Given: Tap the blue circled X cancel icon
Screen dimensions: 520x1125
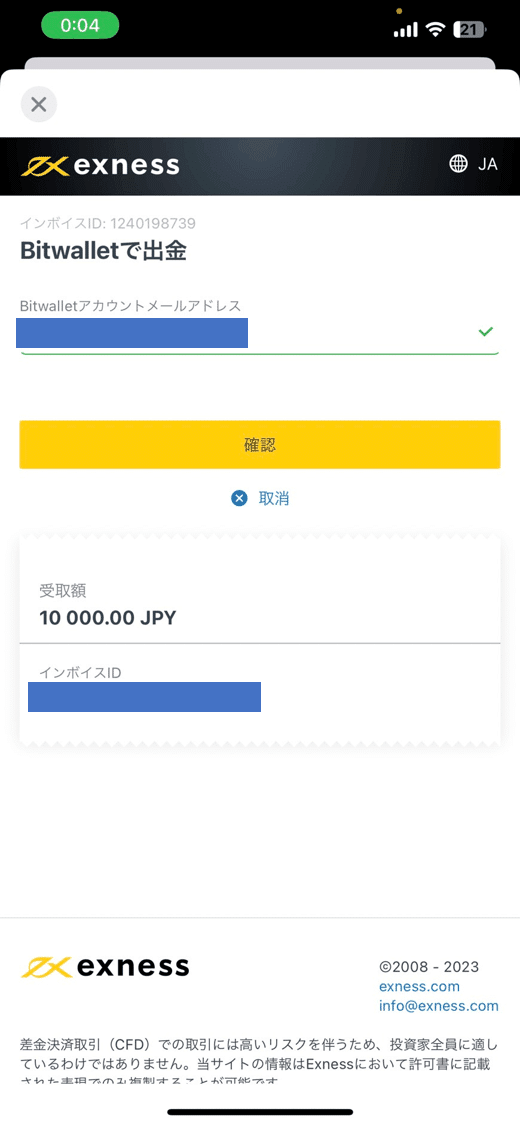Looking at the screenshot, I should click(240, 498).
